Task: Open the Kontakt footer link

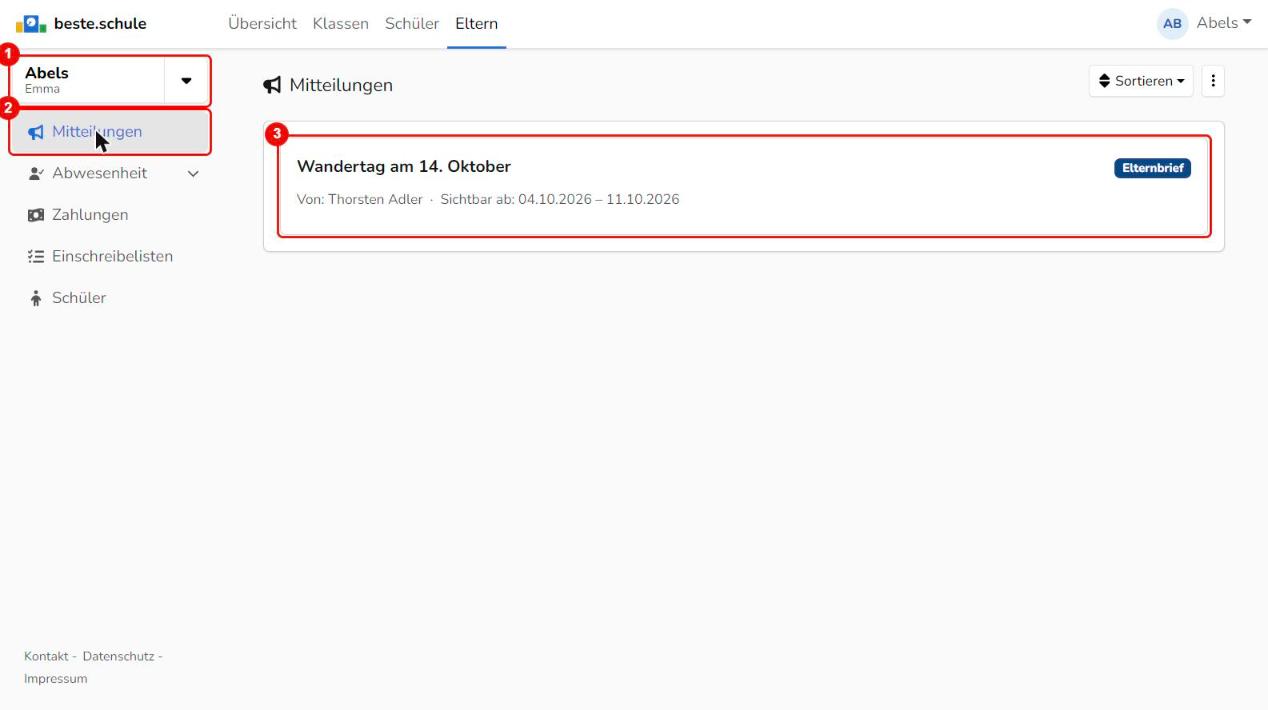Action: click(46, 656)
